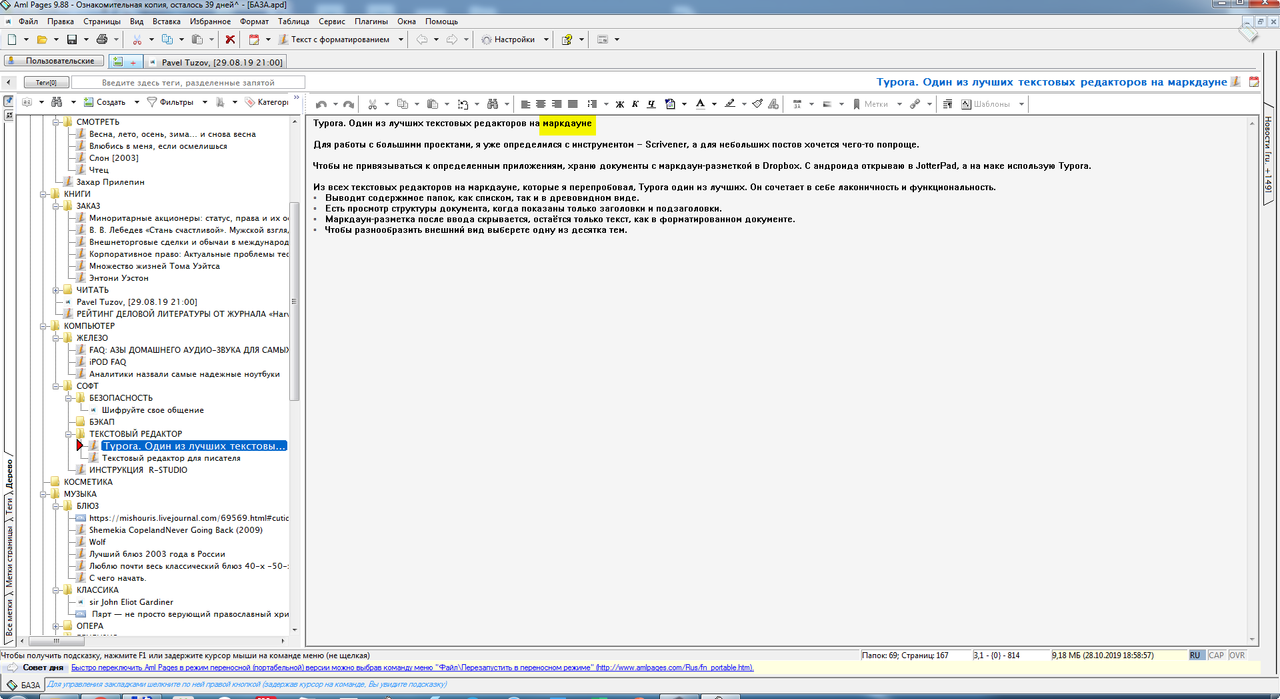Open the Текст с форматированием dropdown
Screen dimensions: 1280x699
(401, 39)
